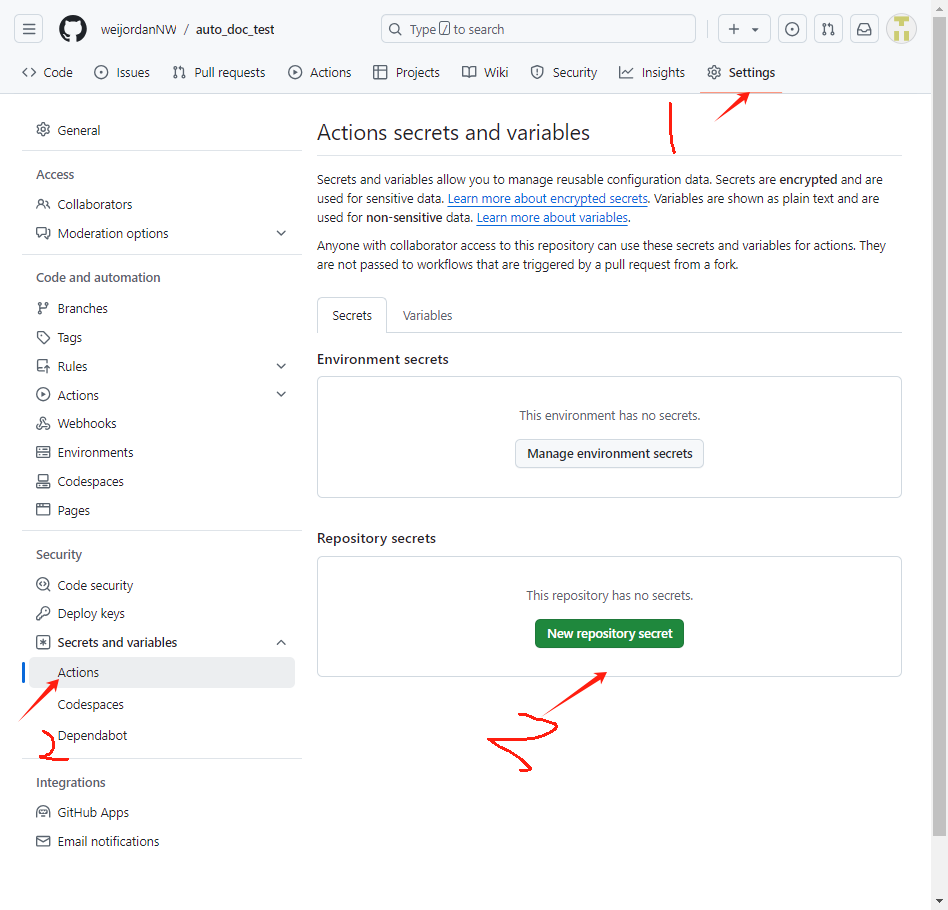Screen dimensions: 948x910
Task: Open Deploy keys settings
Action: pyautogui.click(x=161, y=614)
